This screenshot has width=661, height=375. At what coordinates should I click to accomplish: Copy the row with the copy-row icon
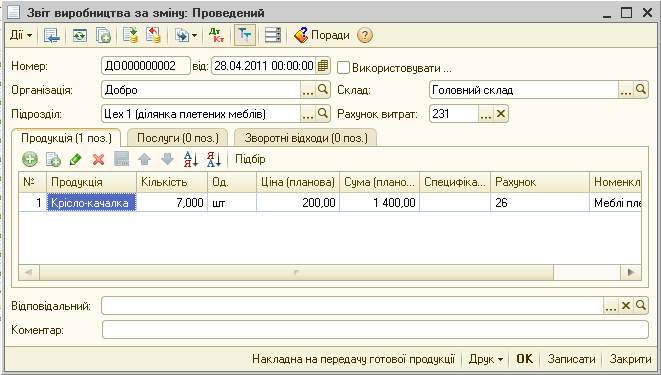[x=53, y=159]
